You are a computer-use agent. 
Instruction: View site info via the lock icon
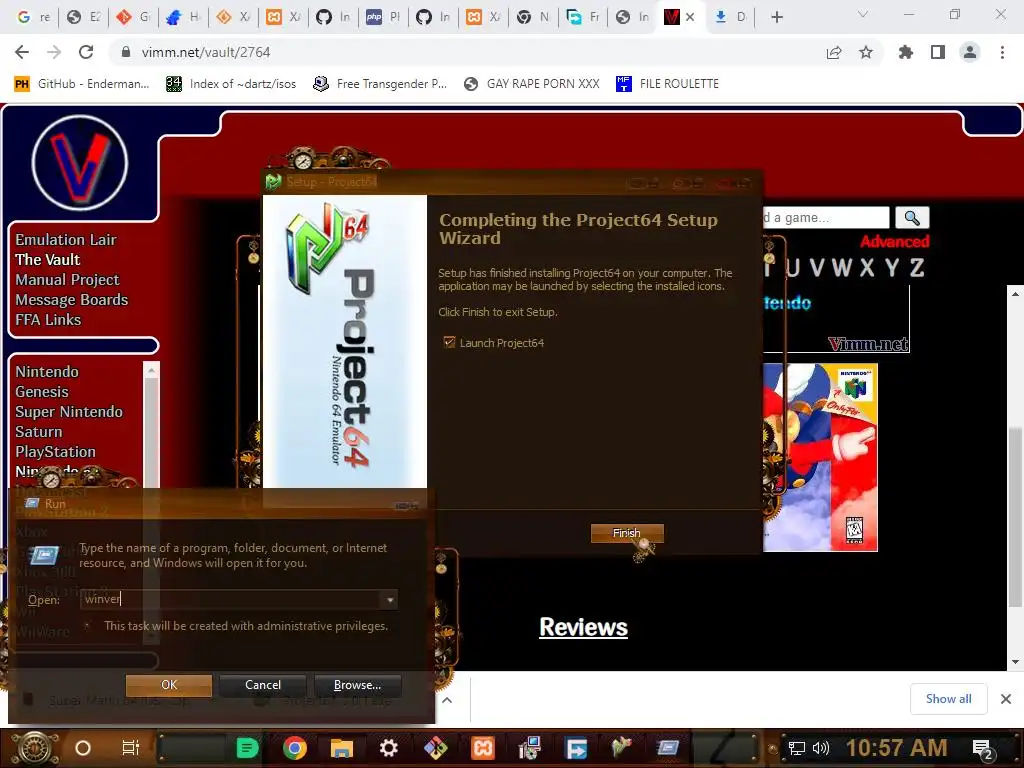coord(126,52)
